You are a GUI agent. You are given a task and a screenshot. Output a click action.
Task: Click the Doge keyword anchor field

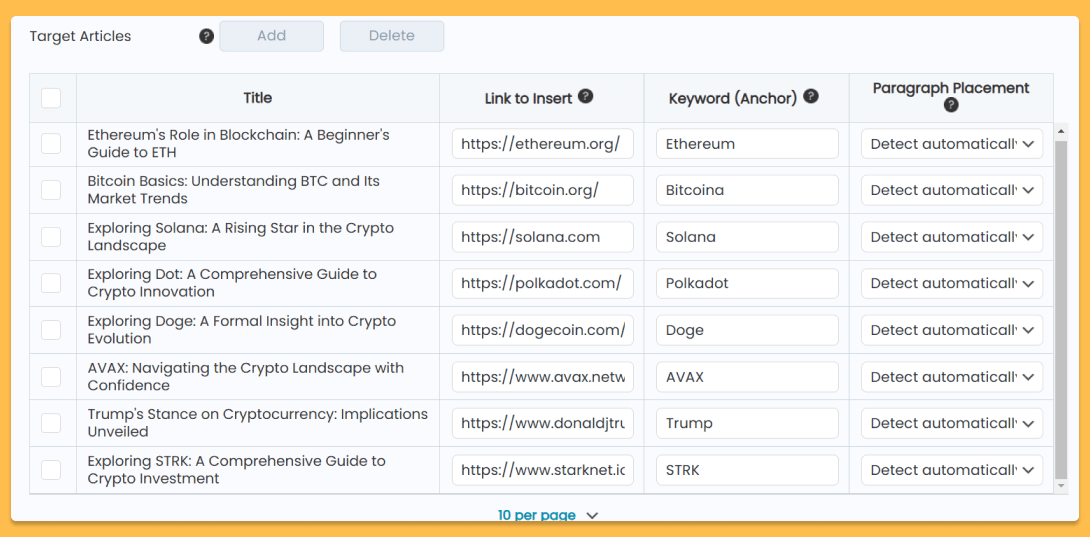coord(747,330)
